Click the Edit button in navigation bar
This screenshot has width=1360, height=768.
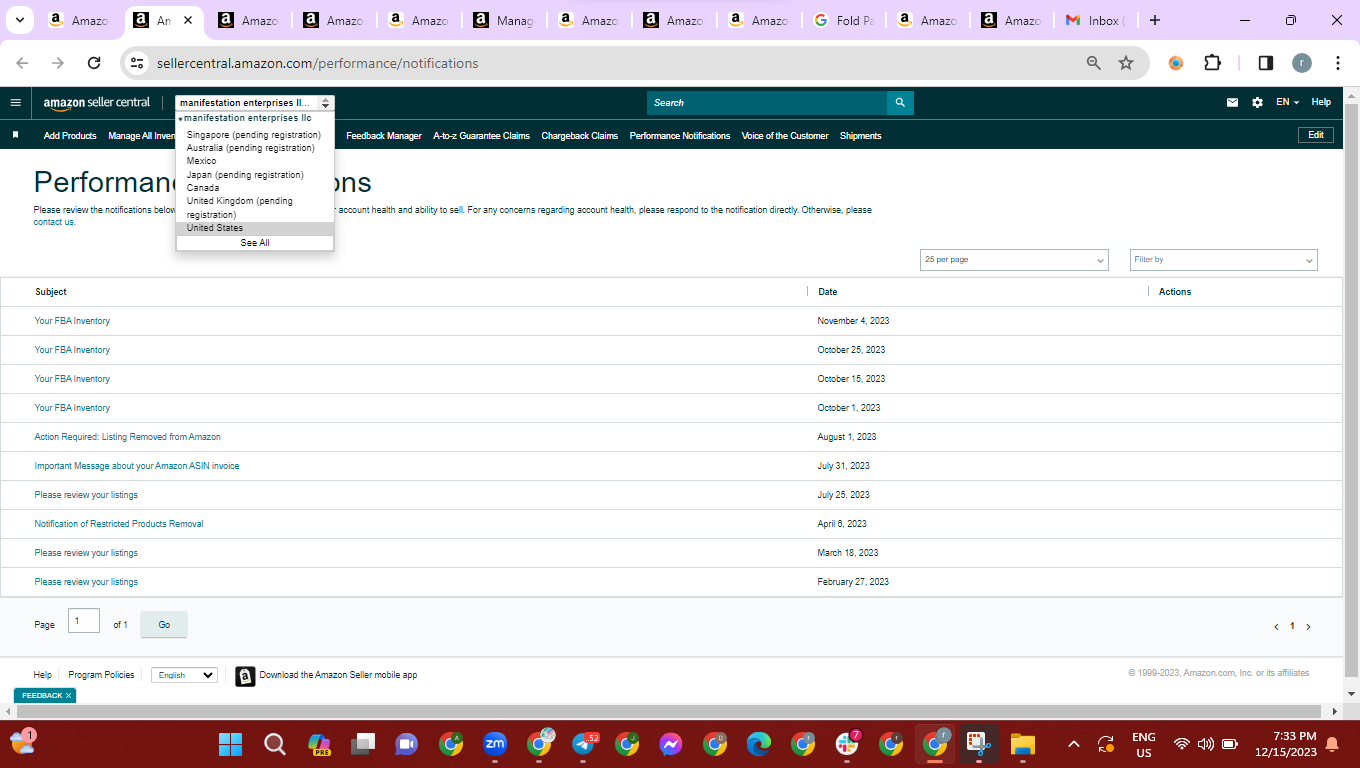1316,135
